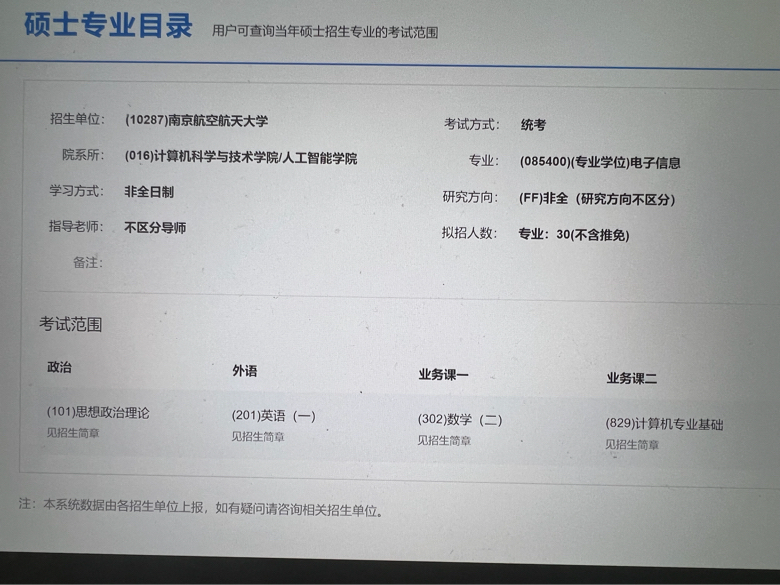This screenshot has width=780, height=585.
Task: Click the 考试范围 section heading
Action: coord(71,324)
